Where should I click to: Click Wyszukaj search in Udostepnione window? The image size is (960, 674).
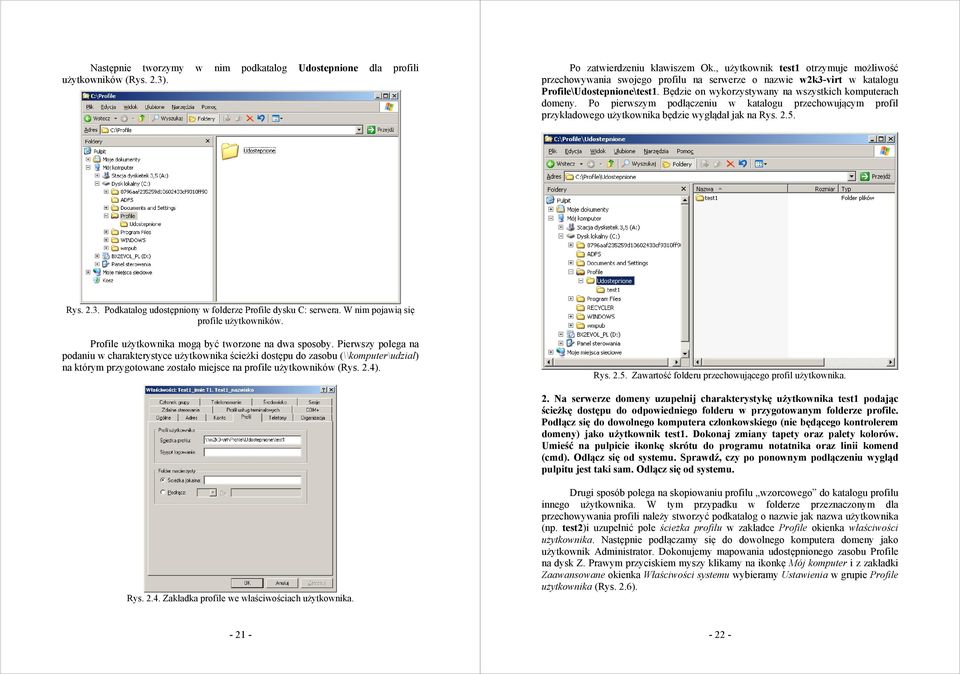point(638,163)
